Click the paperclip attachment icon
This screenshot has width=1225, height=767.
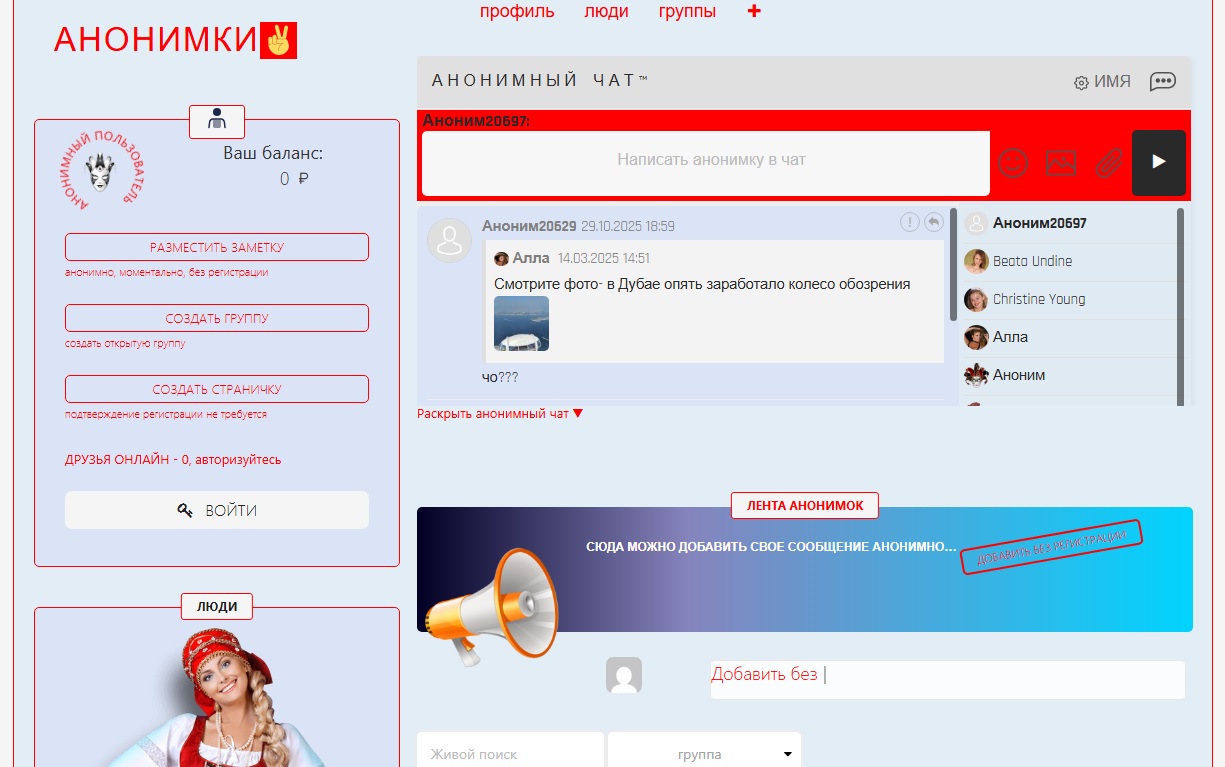[x=1108, y=163]
